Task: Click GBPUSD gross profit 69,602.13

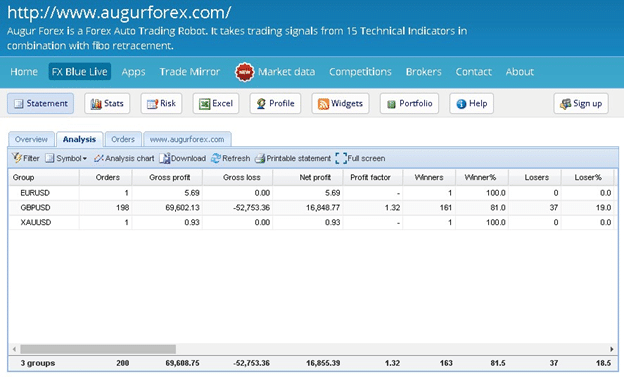Action: tap(183, 208)
